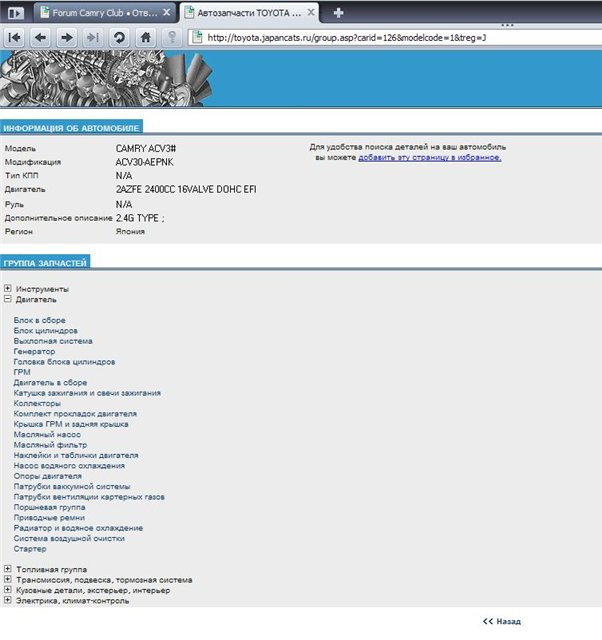The image size is (602, 640).
Task: Open the Блок в сборе parts link
Action: (40, 320)
